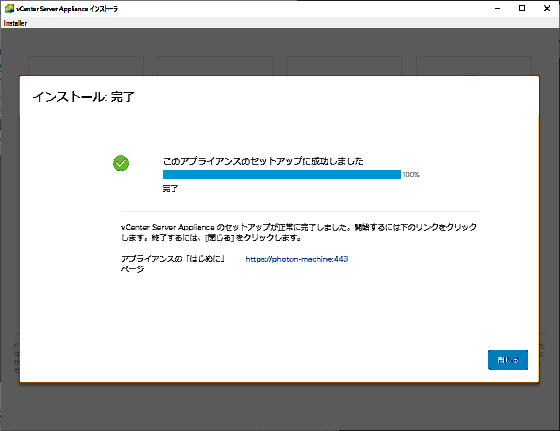Click the blue close (閉じる) button
Viewport: 560px width, 431px height.
508,360
